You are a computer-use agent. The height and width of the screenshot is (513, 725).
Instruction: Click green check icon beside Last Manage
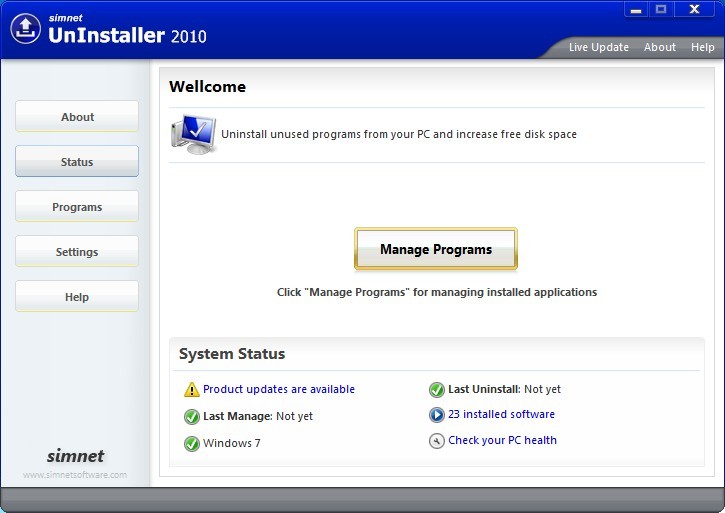tap(191, 417)
